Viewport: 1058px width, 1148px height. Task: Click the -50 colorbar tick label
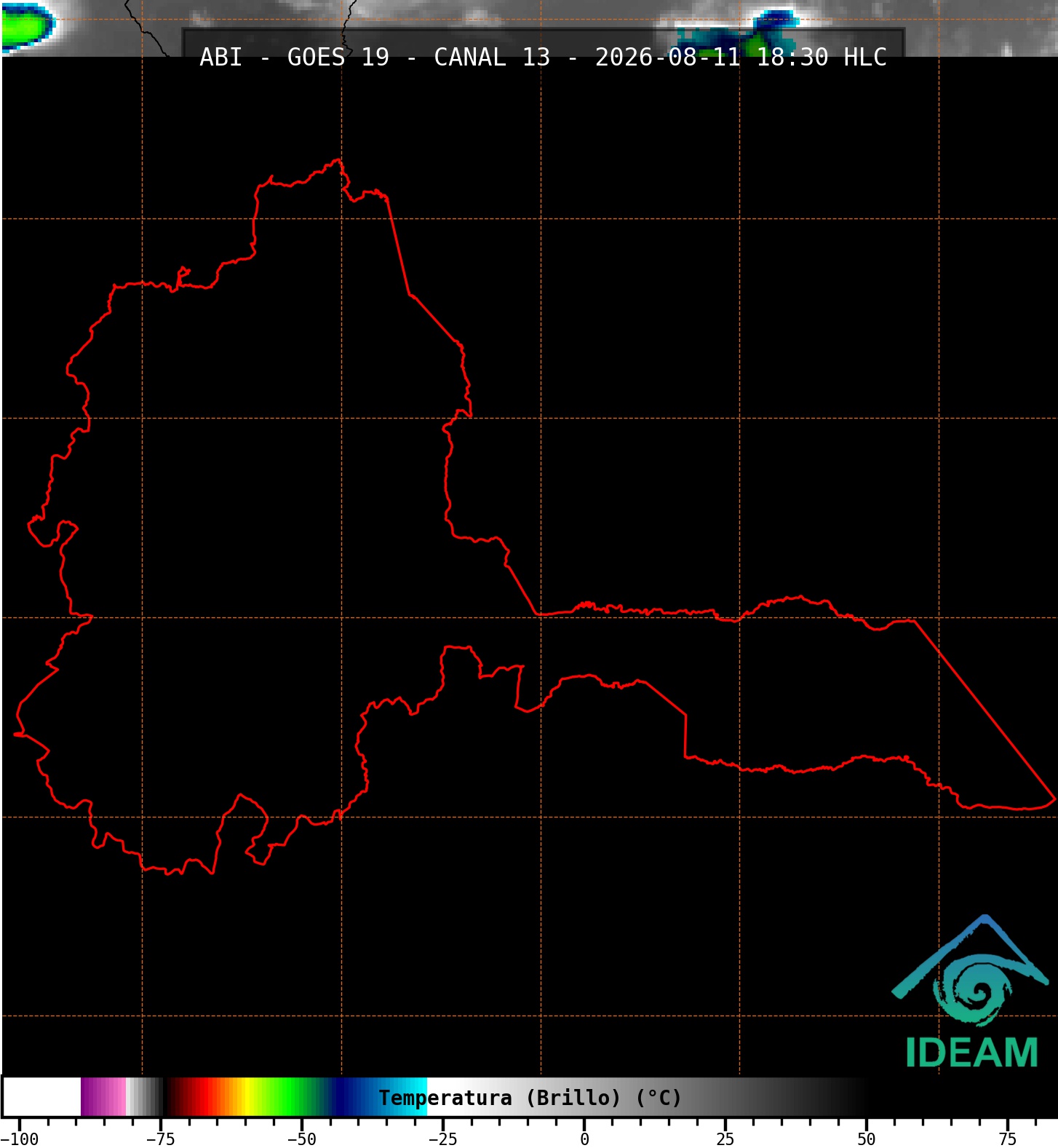pyautogui.click(x=302, y=1139)
